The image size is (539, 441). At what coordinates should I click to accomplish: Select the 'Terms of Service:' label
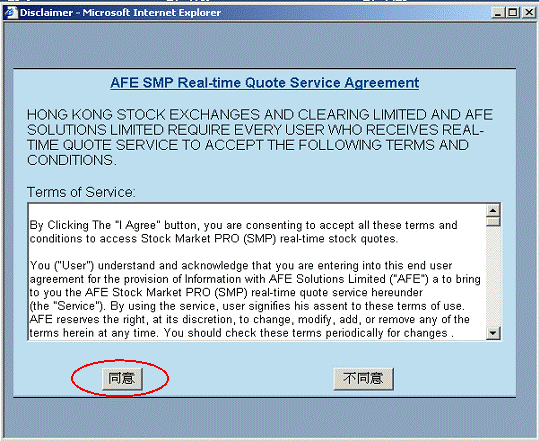click(81, 192)
